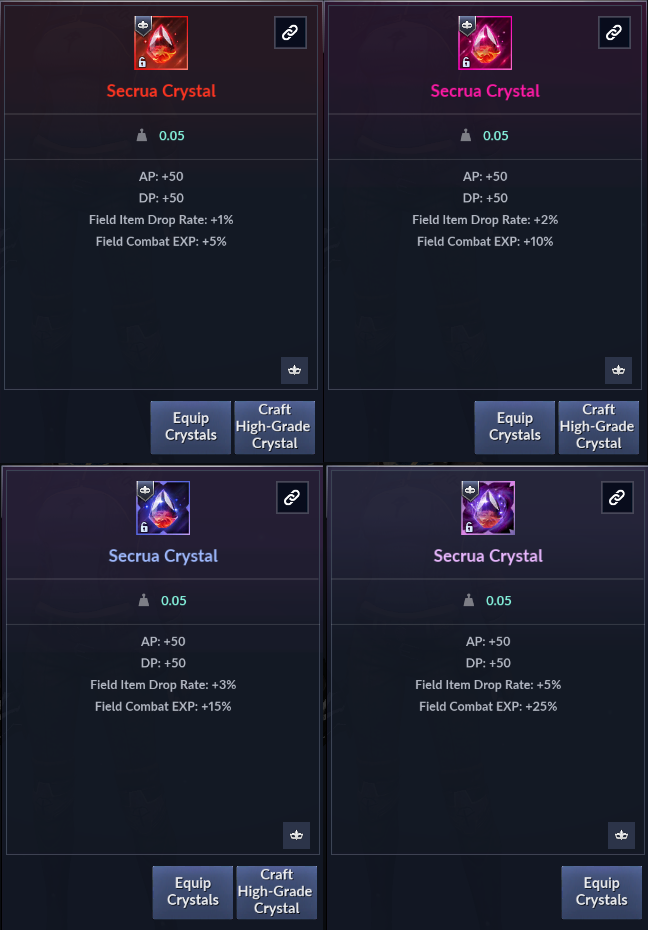Click the pink Secrua Crystal item icon

tap(484, 44)
